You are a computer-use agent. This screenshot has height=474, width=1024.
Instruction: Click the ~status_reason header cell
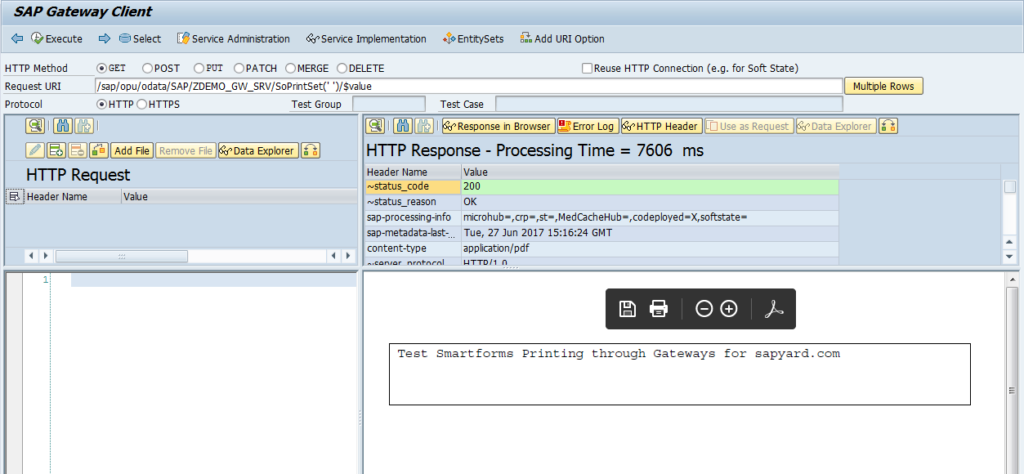[413, 202]
